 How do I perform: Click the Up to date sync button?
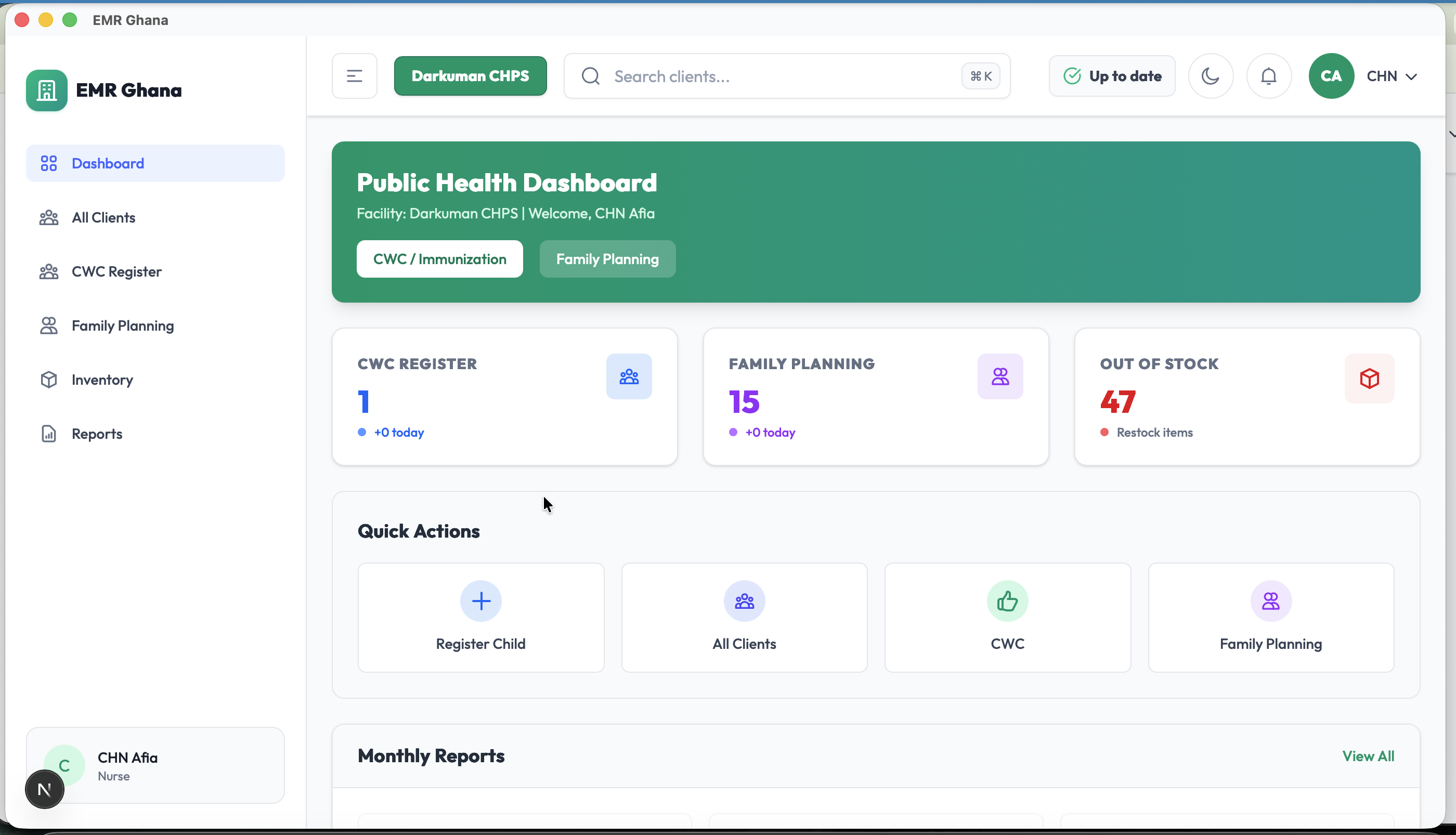(x=1111, y=76)
